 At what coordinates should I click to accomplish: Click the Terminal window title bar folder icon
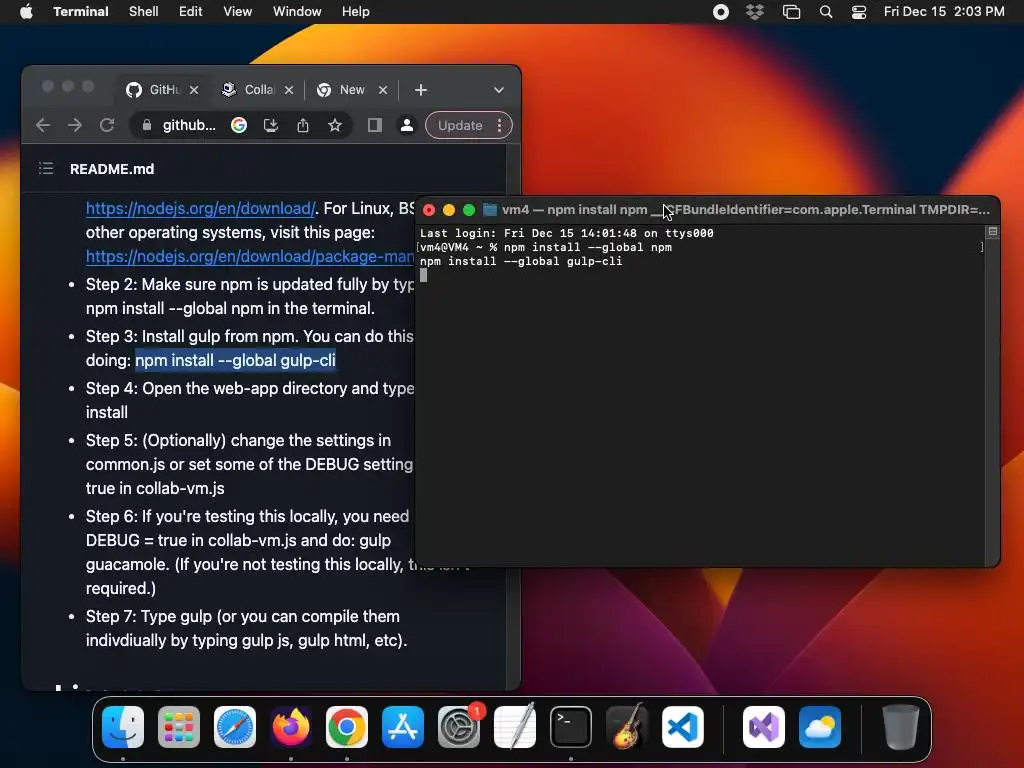tap(490, 210)
